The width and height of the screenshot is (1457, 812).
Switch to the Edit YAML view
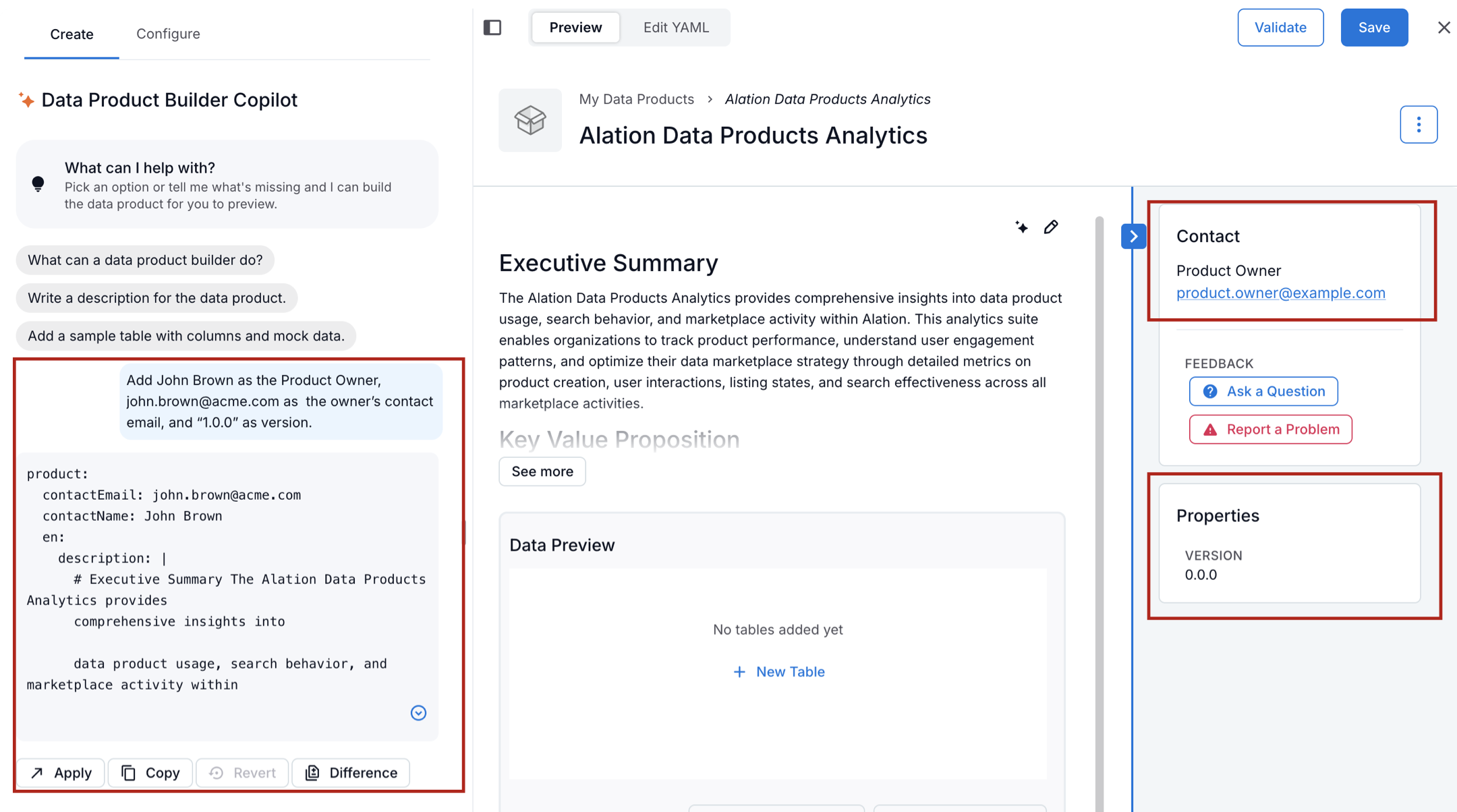tap(675, 28)
